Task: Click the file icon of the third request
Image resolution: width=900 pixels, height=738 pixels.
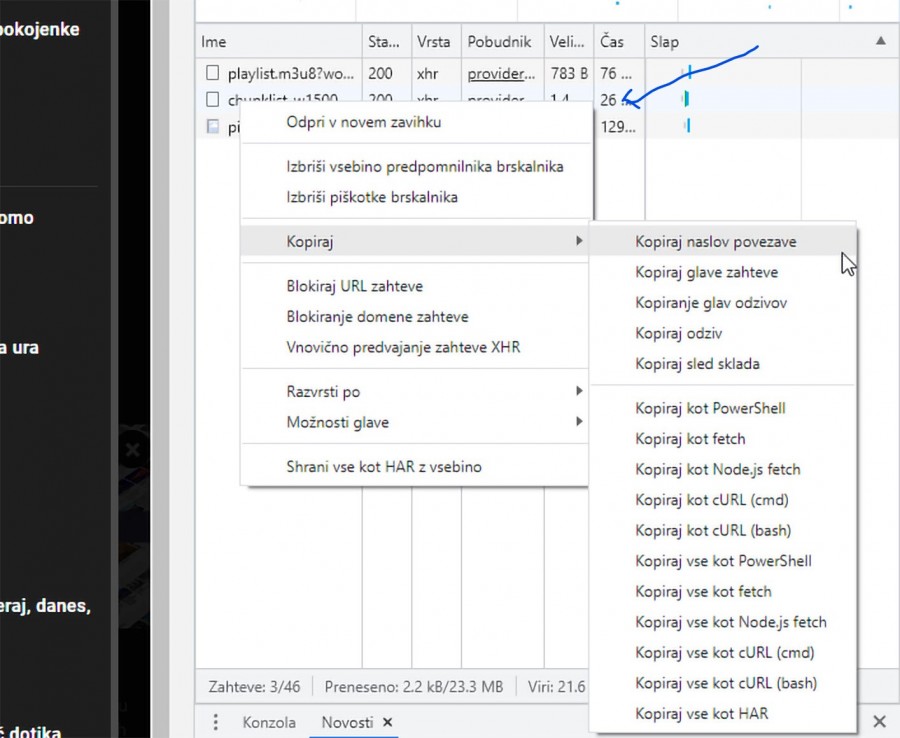Action: point(211,127)
